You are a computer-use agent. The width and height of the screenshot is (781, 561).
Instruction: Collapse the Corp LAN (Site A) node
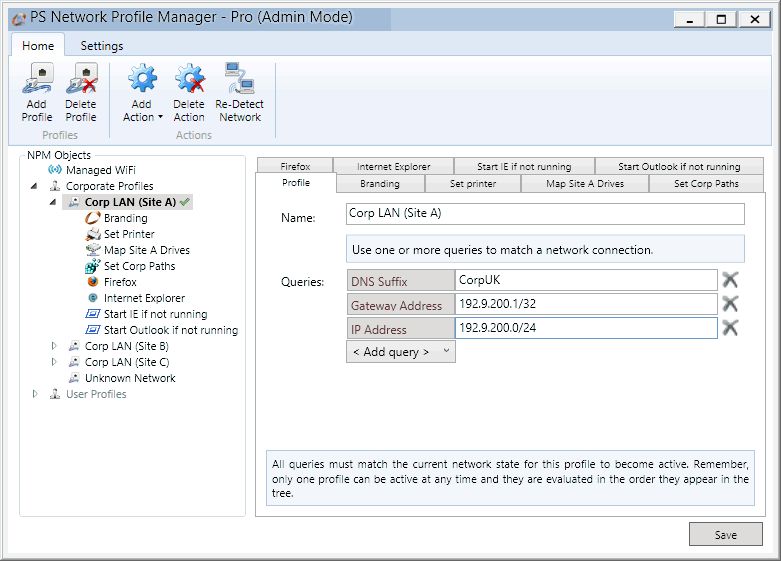[53, 202]
